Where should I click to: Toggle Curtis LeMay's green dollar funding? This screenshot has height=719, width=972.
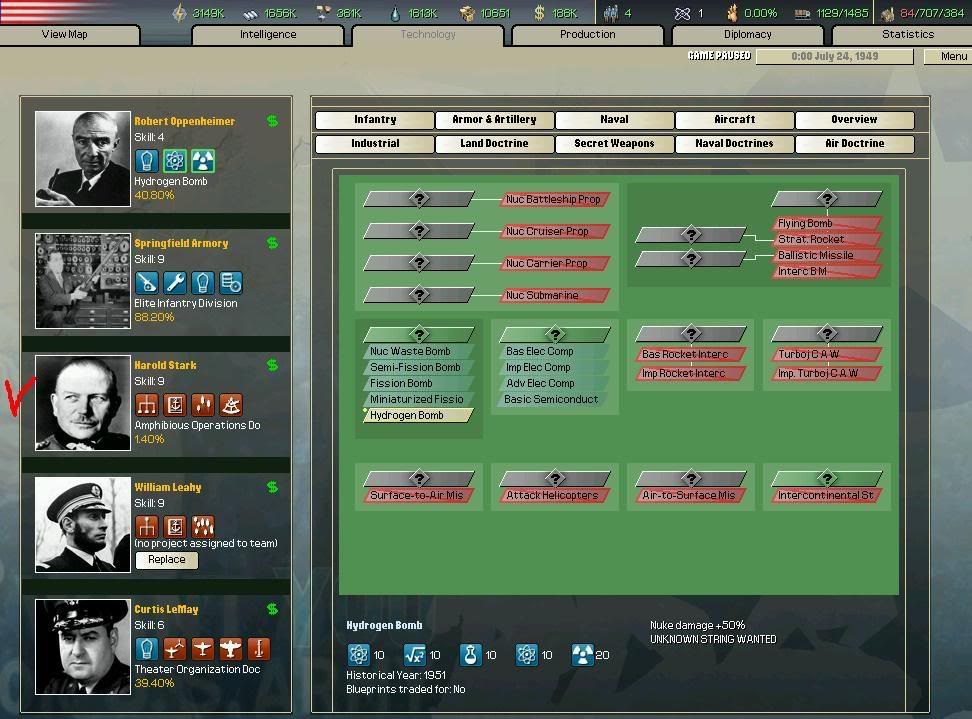pyautogui.click(x=270, y=609)
